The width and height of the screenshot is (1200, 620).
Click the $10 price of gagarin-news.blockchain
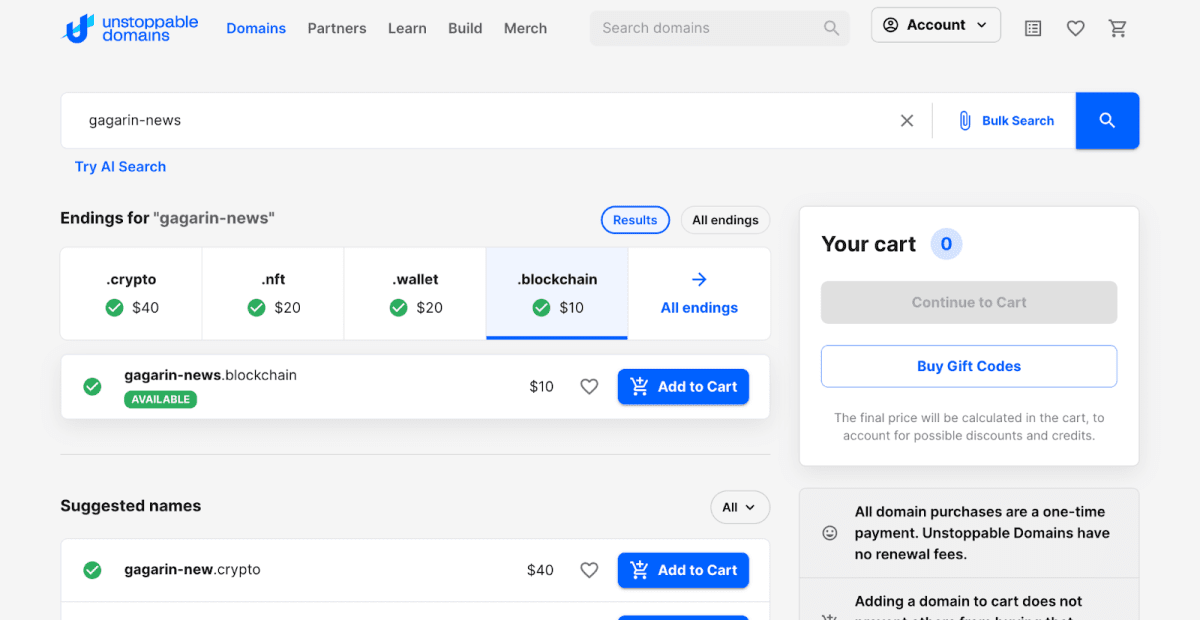(541, 387)
